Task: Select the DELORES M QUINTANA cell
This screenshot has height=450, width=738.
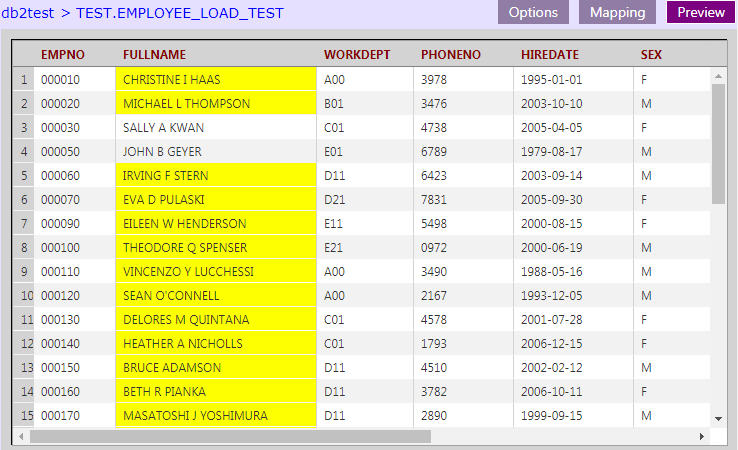Action: click(x=216, y=320)
